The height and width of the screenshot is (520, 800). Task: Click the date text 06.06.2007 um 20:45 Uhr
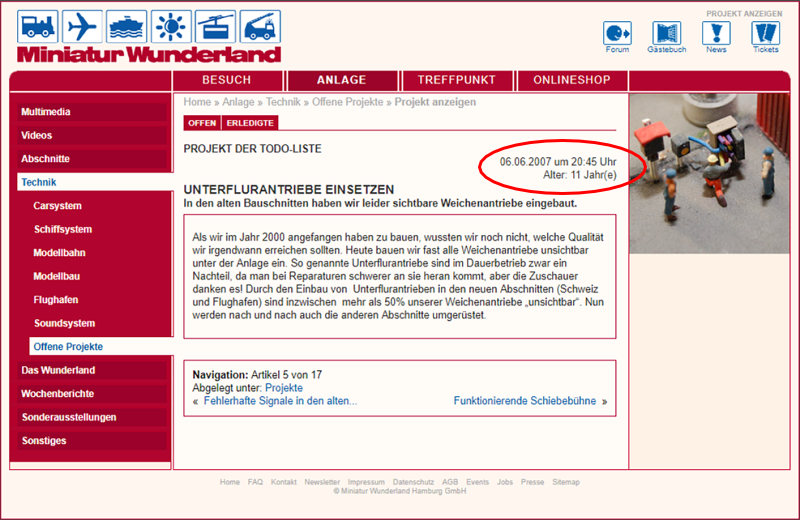[x=558, y=162]
